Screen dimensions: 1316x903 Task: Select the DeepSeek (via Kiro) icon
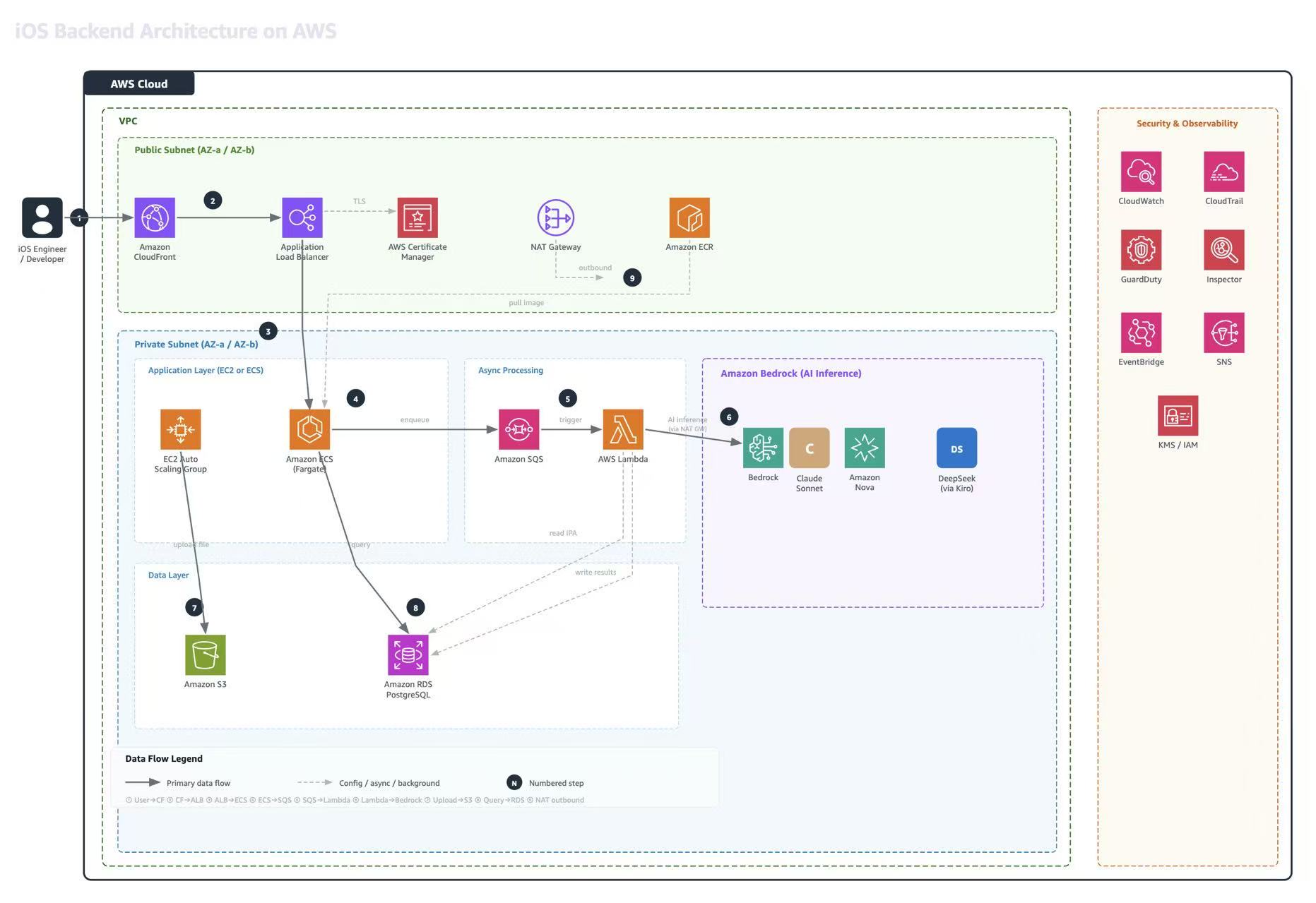pyautogui.click(x=956, y=448)
